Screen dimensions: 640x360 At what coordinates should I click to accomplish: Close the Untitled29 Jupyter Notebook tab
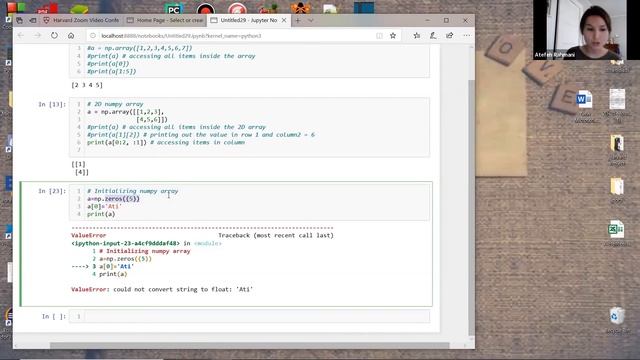coord(284,20)
